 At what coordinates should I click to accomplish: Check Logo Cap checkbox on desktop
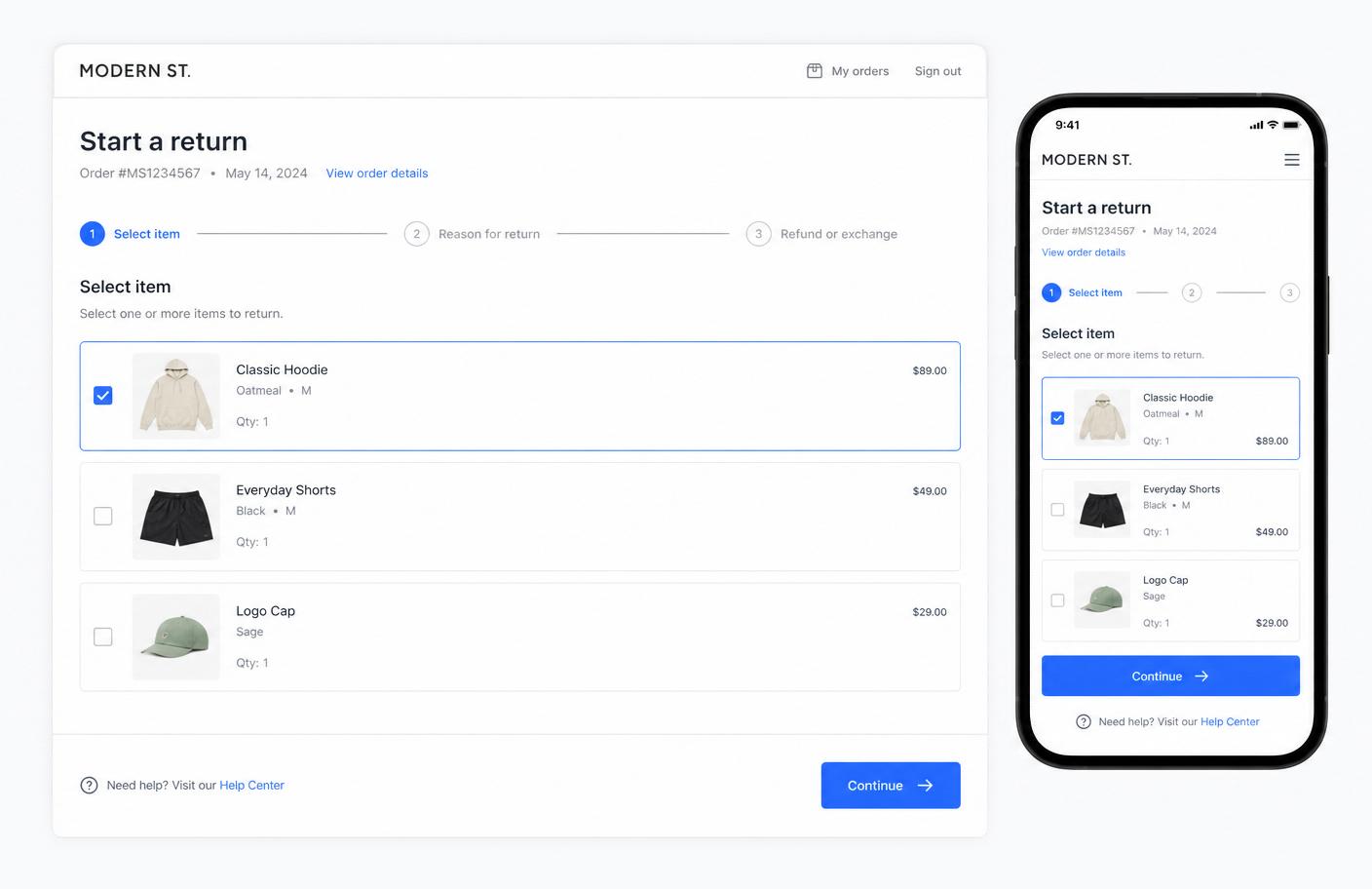pyautogui.click(x=103, y=637)
